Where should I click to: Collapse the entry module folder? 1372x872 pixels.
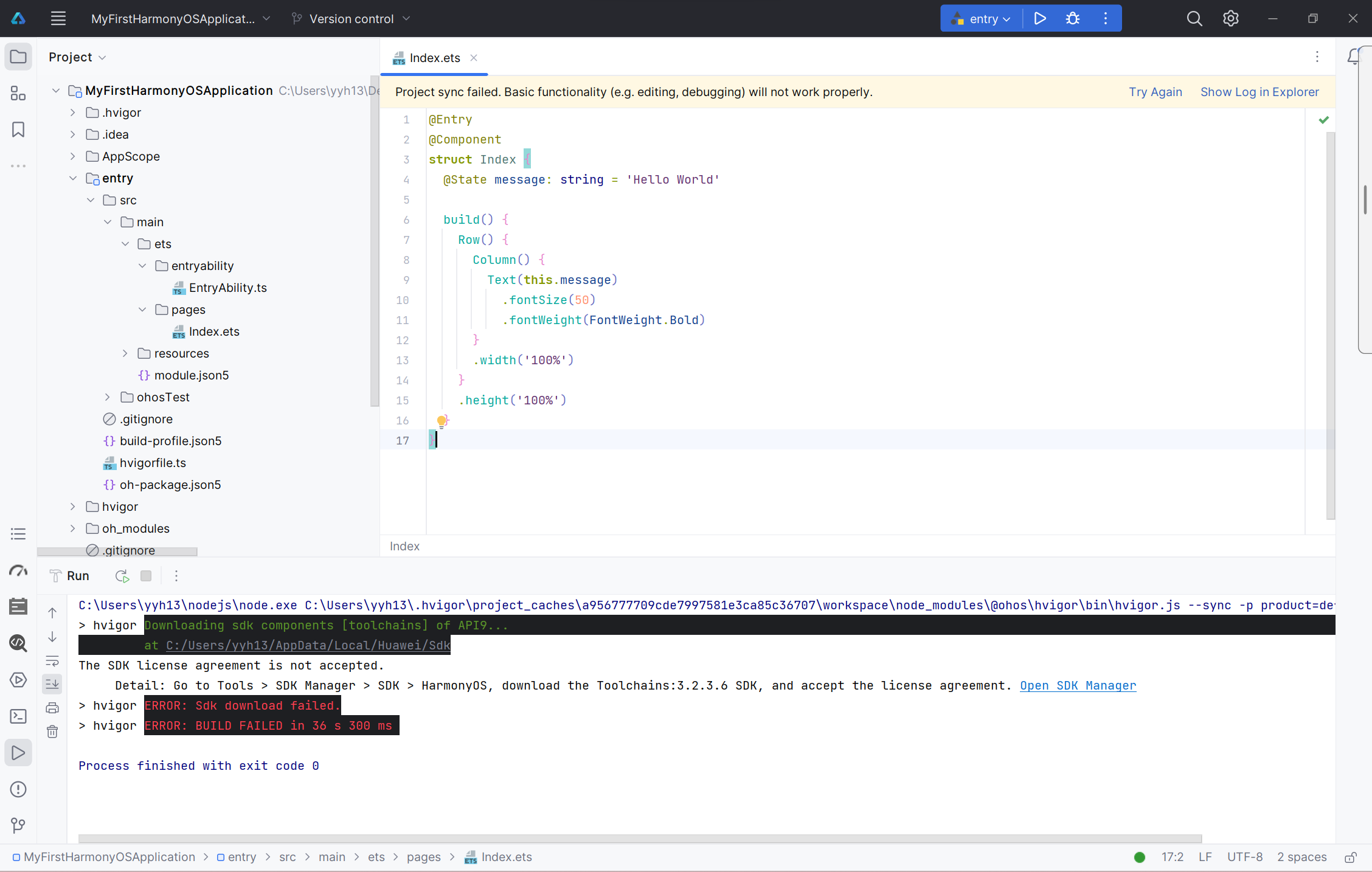[73, 178]
